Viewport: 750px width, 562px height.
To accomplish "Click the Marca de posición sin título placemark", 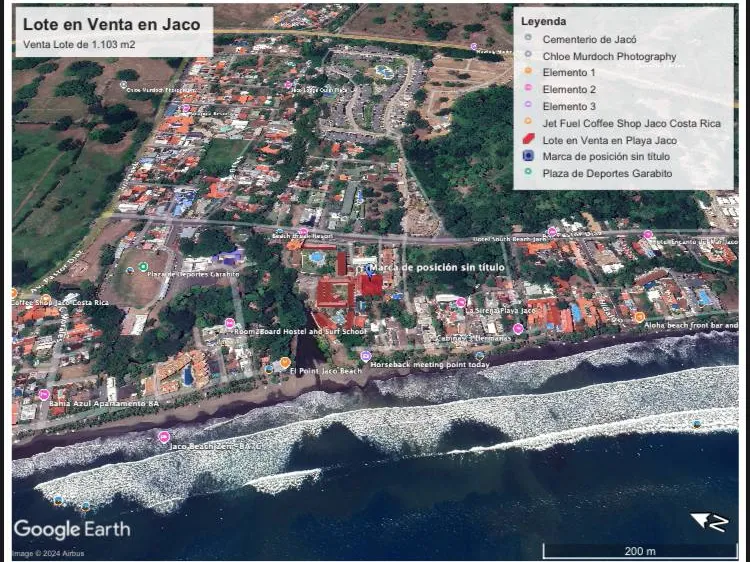I will pyautogui.click(x=372, y=268).
